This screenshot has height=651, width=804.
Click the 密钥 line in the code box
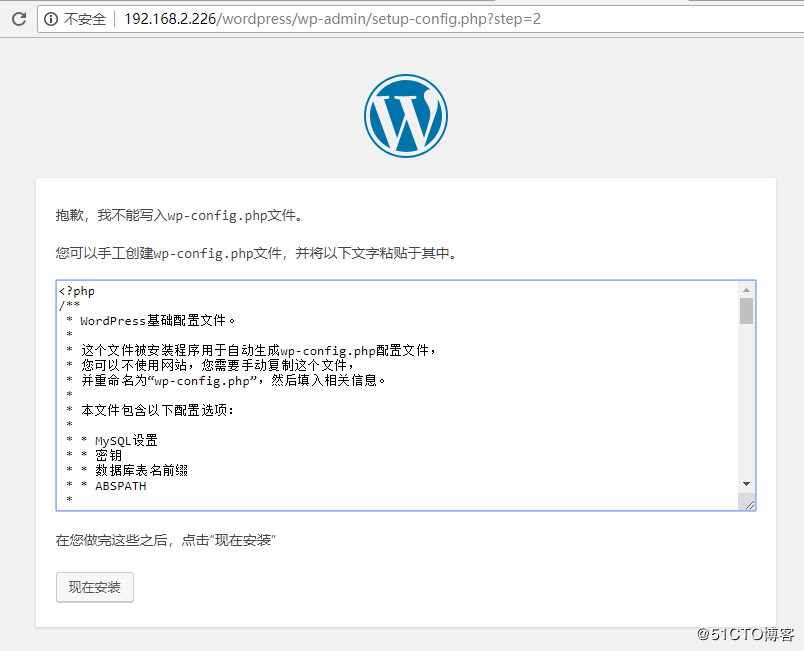point(106,455)
